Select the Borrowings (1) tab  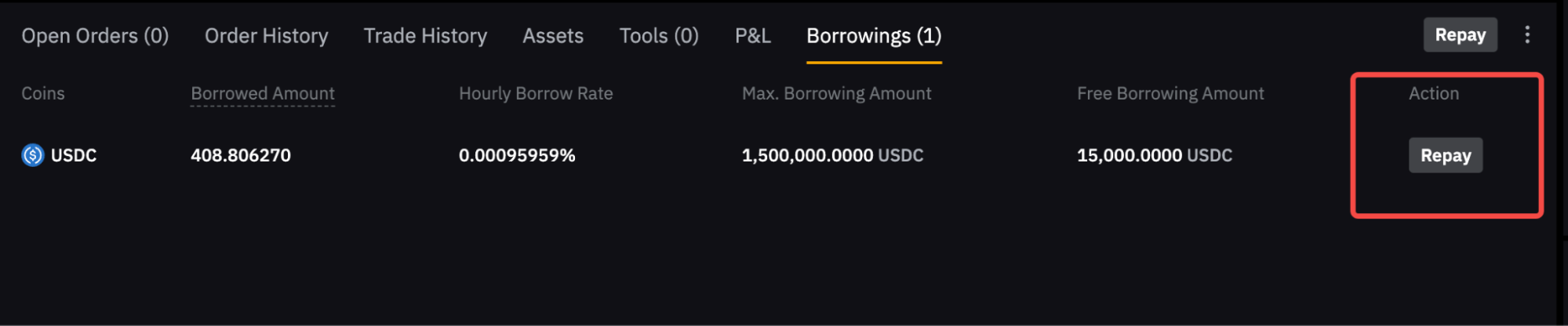tap(874, 36)
